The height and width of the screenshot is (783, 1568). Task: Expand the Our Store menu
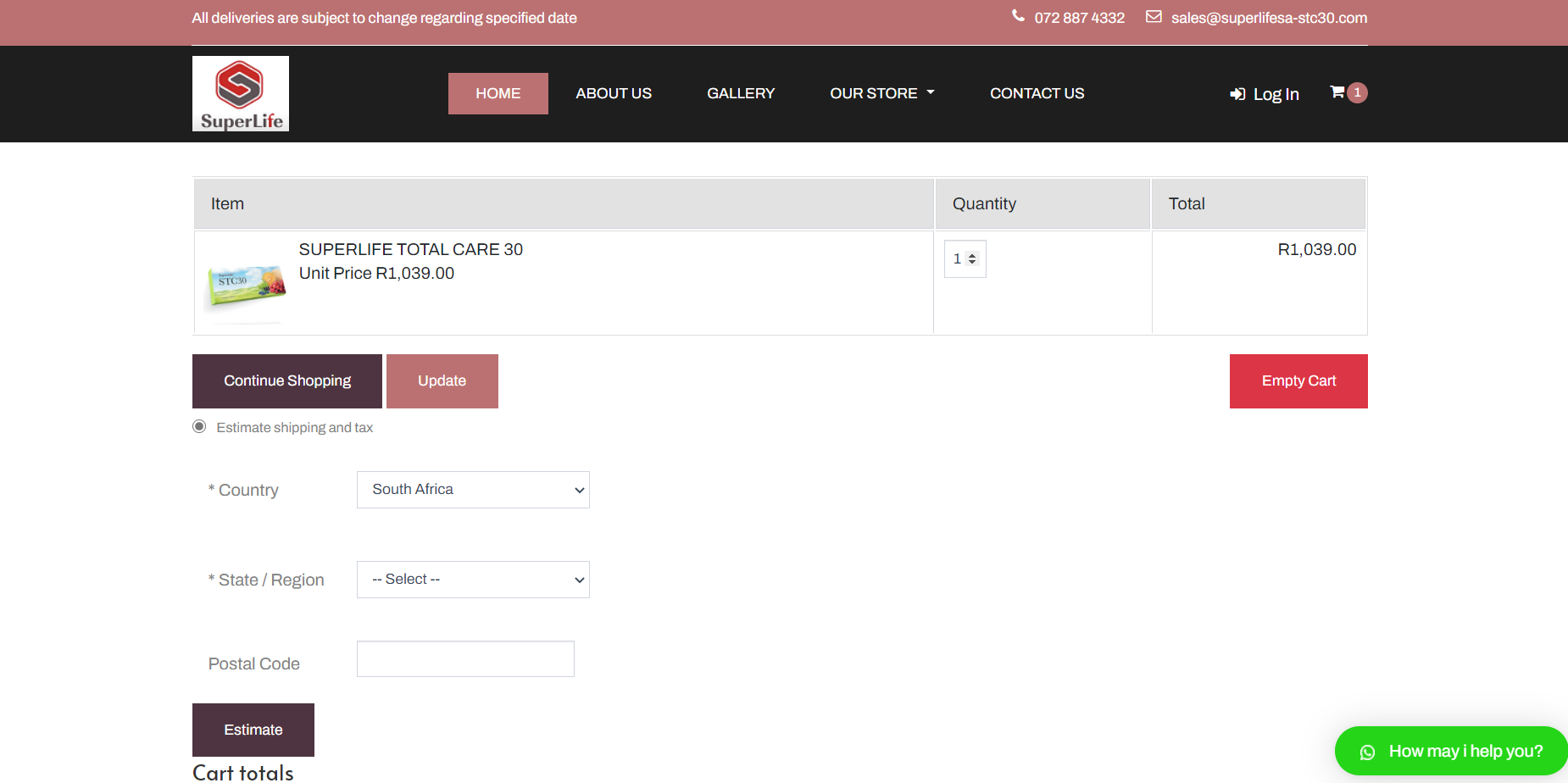click(881, 93)
